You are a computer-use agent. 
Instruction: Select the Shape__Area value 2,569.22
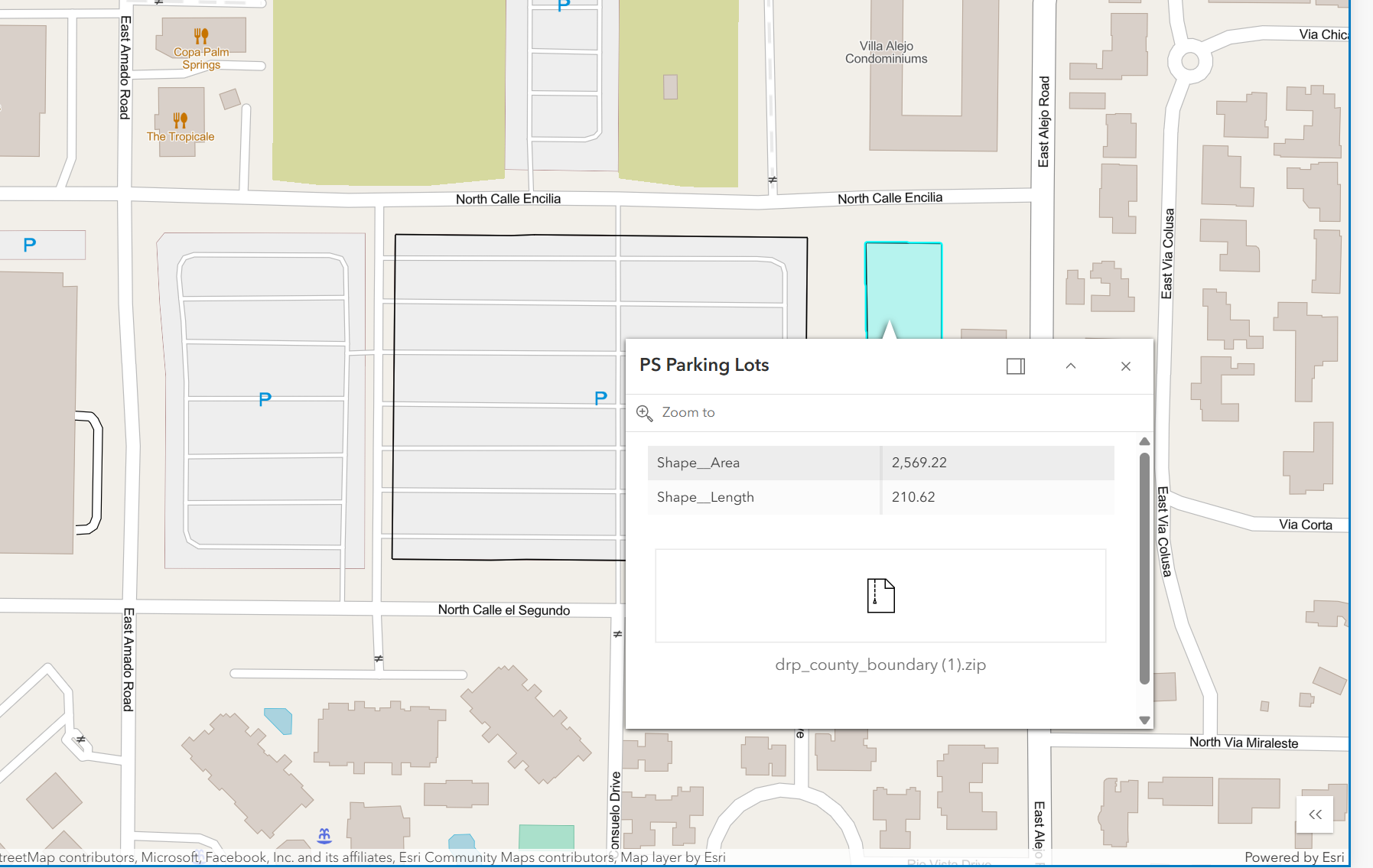click(919, 463)
